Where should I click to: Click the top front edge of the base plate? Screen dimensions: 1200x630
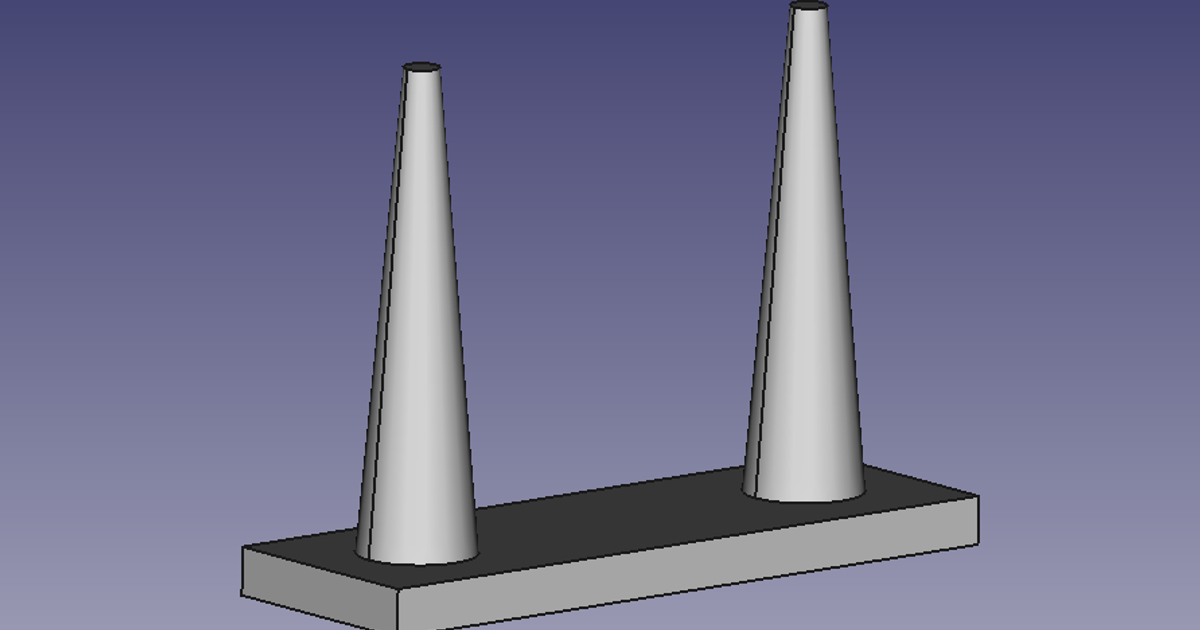tap(600, 558)
